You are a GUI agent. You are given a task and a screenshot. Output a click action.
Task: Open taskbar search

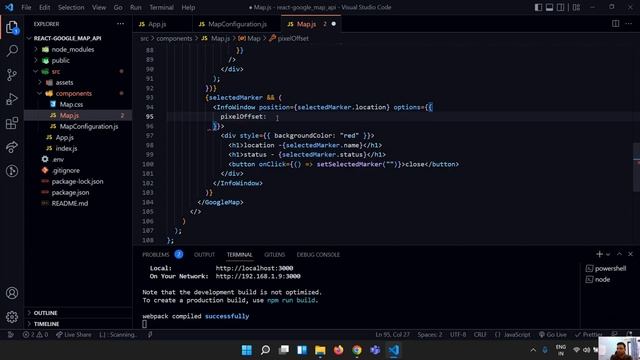(x=265, y=350)
